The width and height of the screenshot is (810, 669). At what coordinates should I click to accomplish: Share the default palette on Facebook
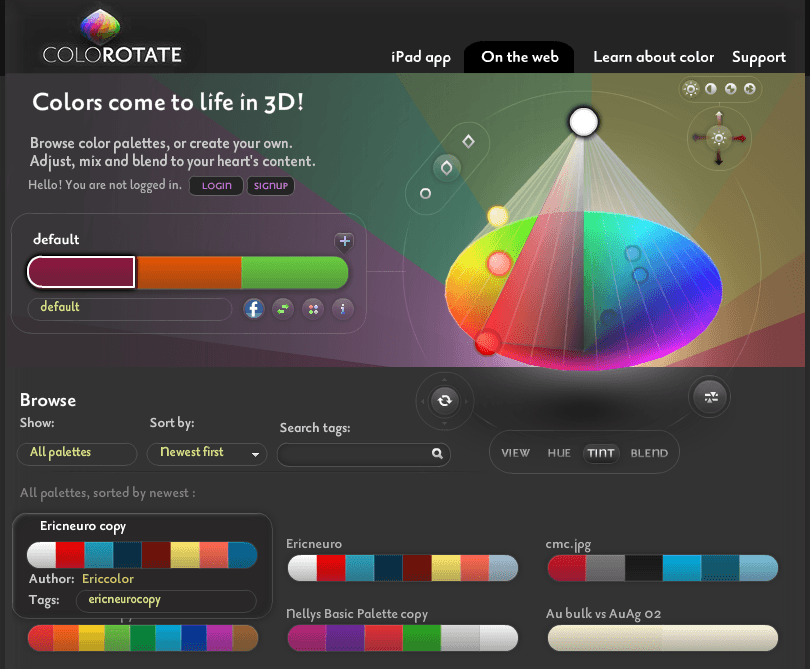pos(254,309)
